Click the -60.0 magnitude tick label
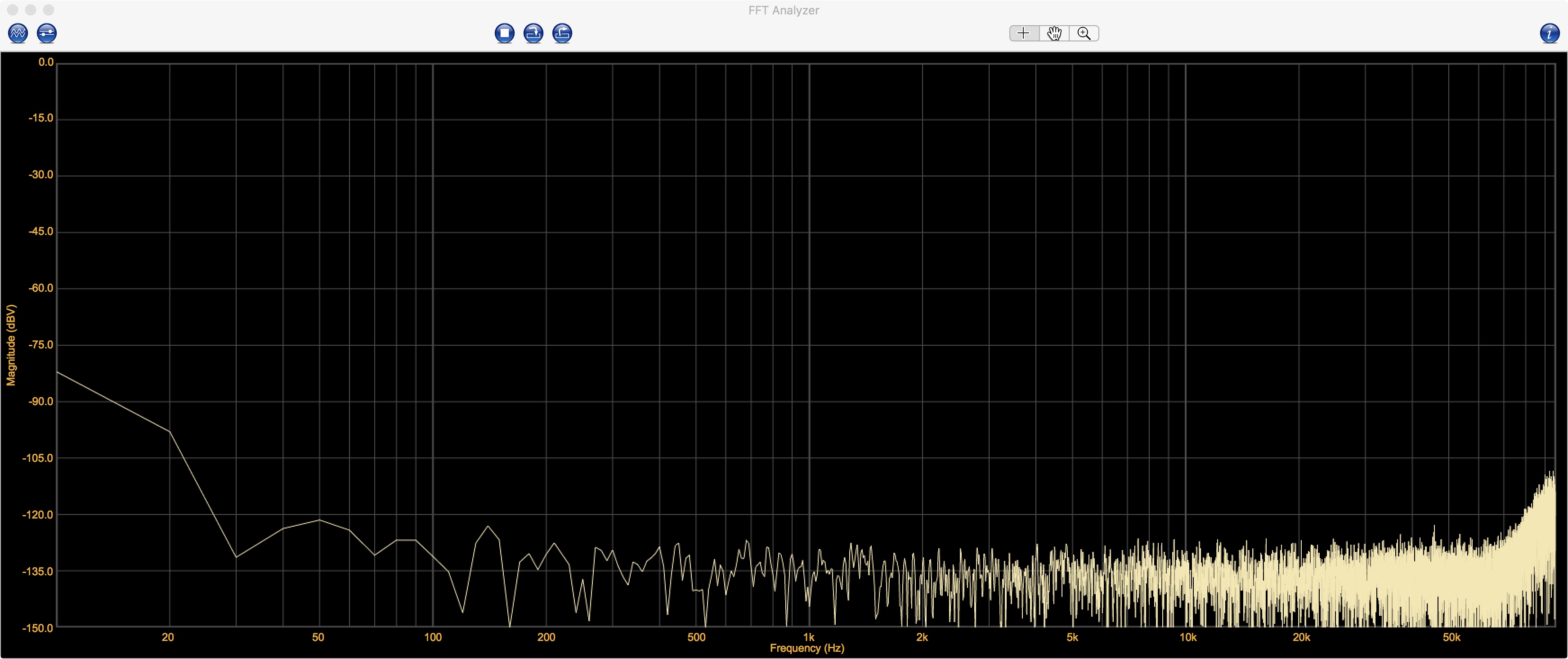 41,288
